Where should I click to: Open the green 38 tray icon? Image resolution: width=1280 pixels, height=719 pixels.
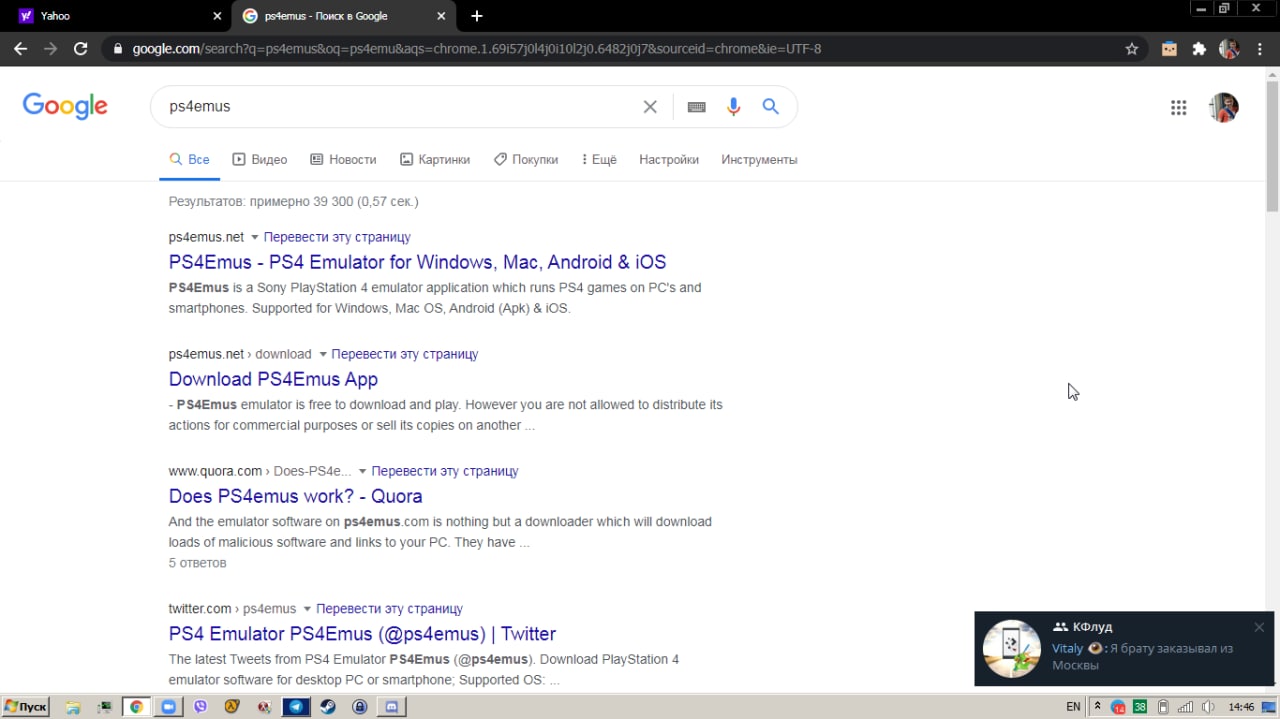(x=1140, y=707)
